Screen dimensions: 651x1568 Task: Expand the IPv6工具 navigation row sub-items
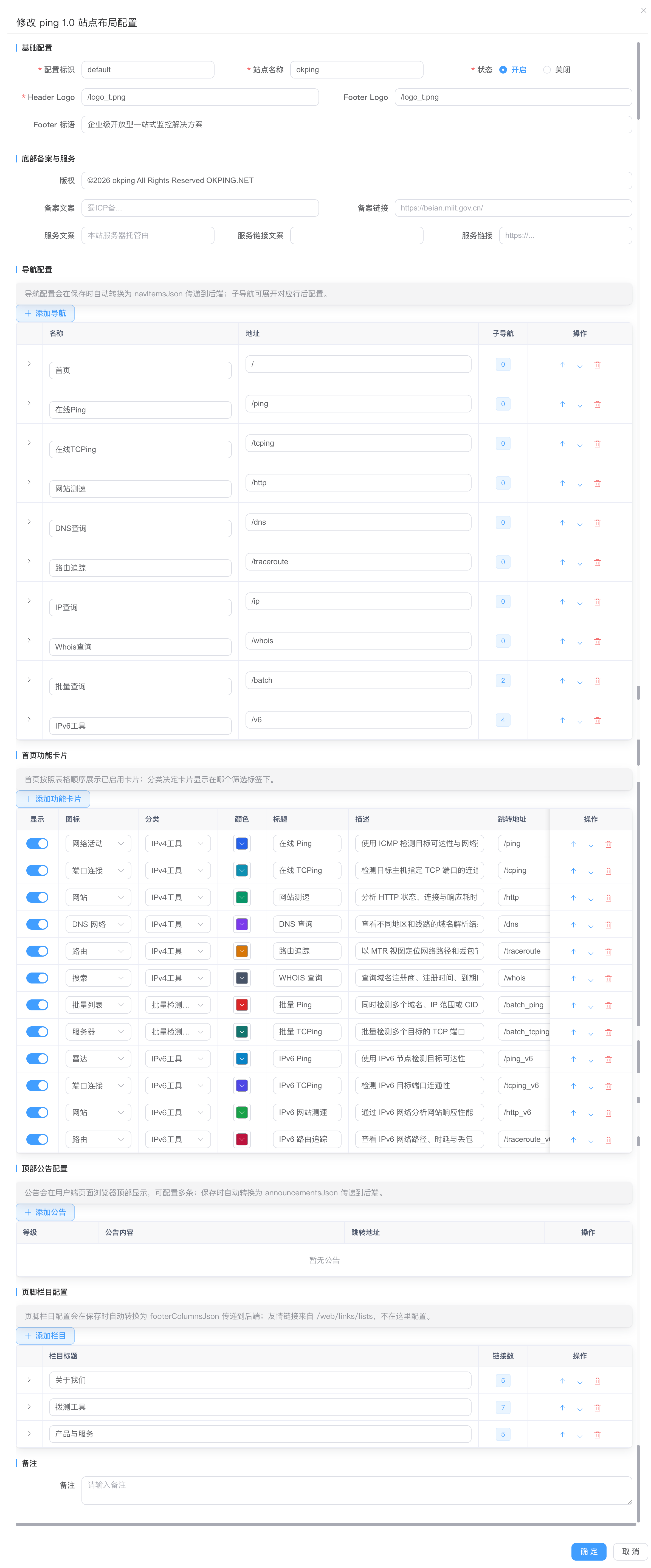point(29,720)
